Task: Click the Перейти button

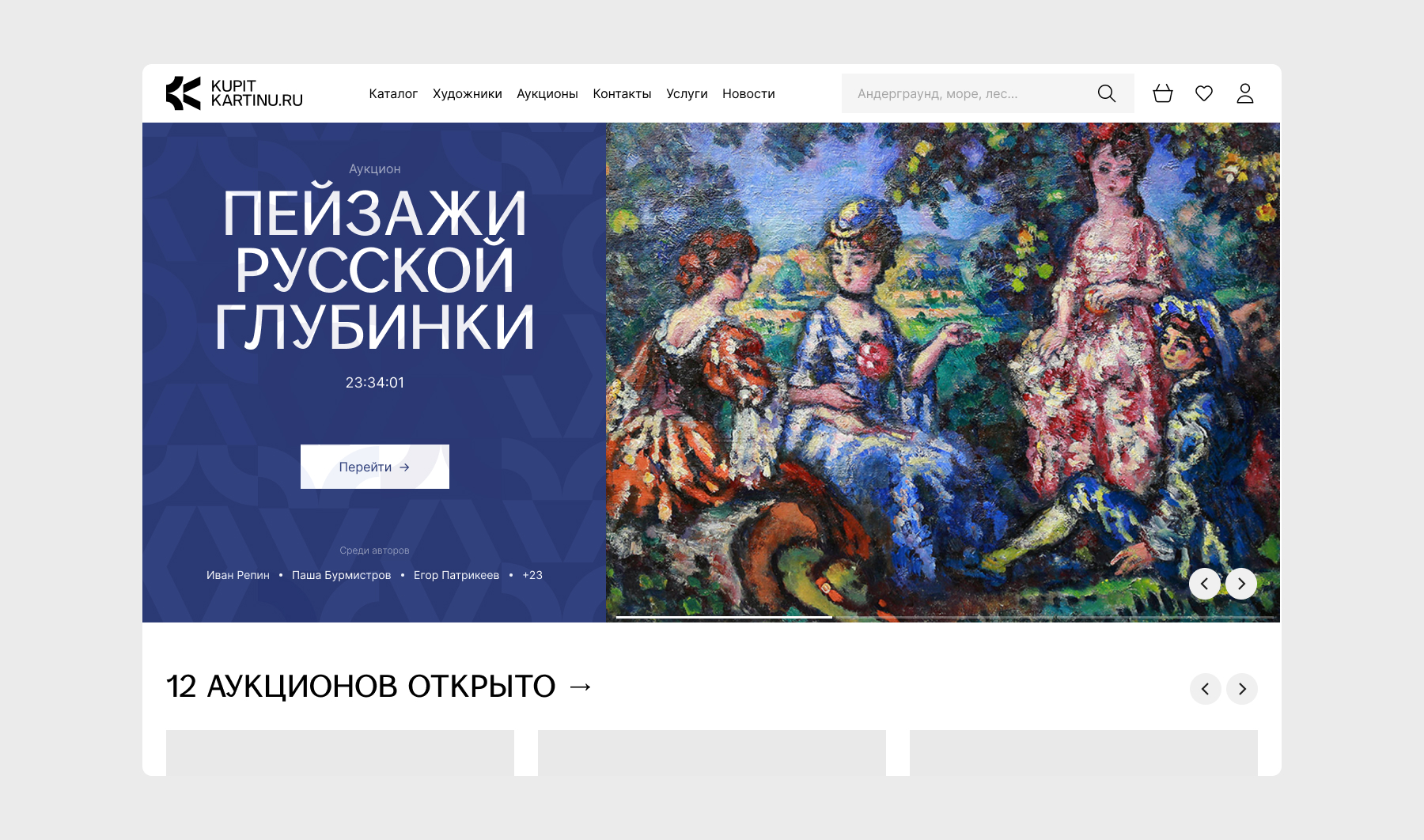Action: tap(375, 467)
